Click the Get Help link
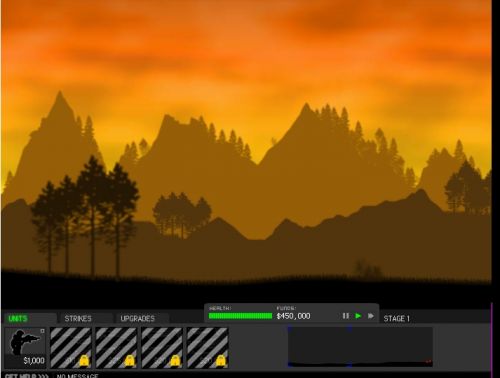Image resolution: width=500 pixels, height=378 pixels. click(27, 376)
